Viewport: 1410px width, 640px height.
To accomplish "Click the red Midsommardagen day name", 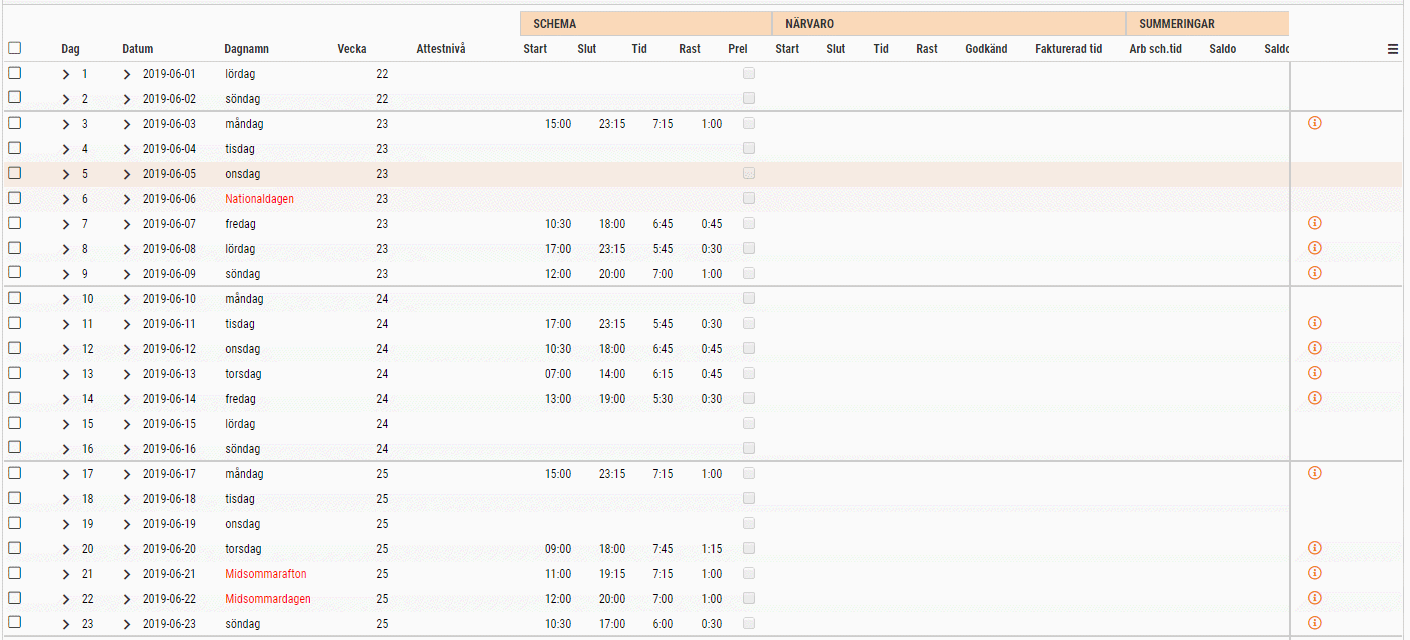I will (x=268, y=599).
